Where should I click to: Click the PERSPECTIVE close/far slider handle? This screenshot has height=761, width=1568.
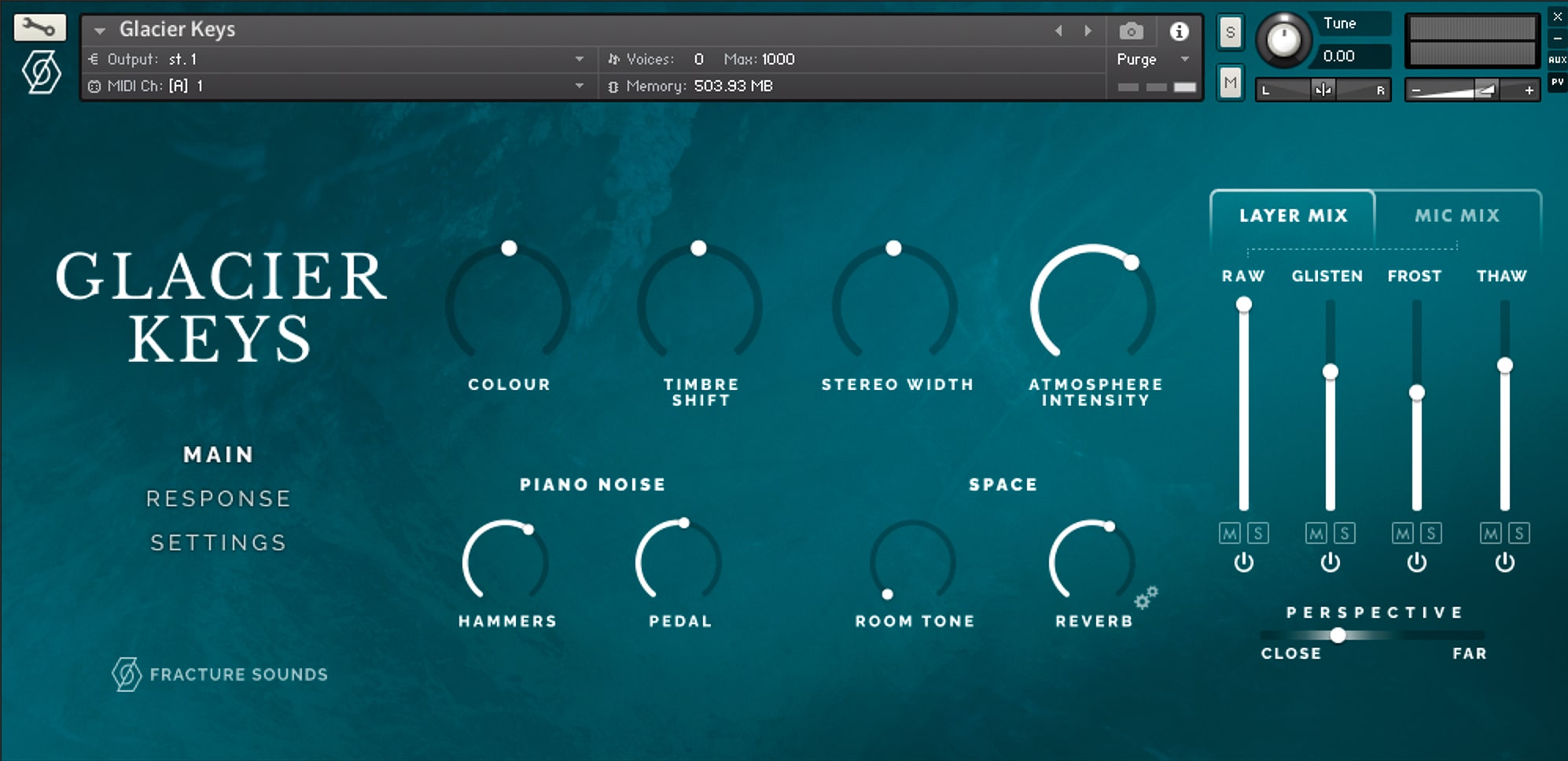tap(1338, 634)
